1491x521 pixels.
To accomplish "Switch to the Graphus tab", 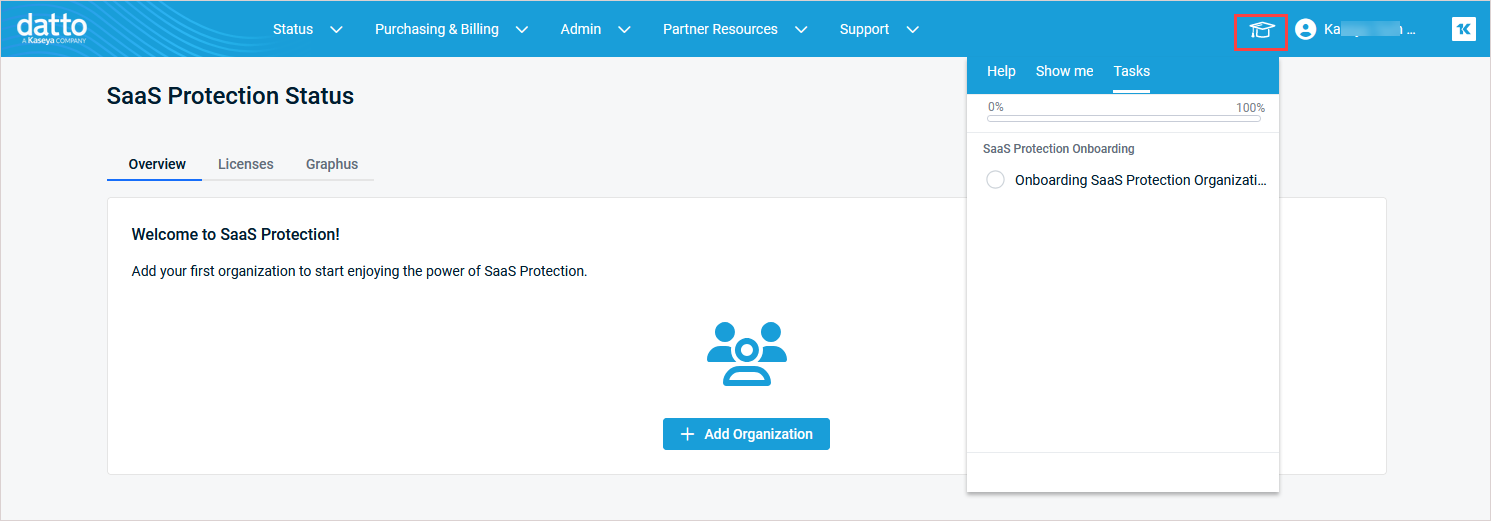I will pos(332,164).
